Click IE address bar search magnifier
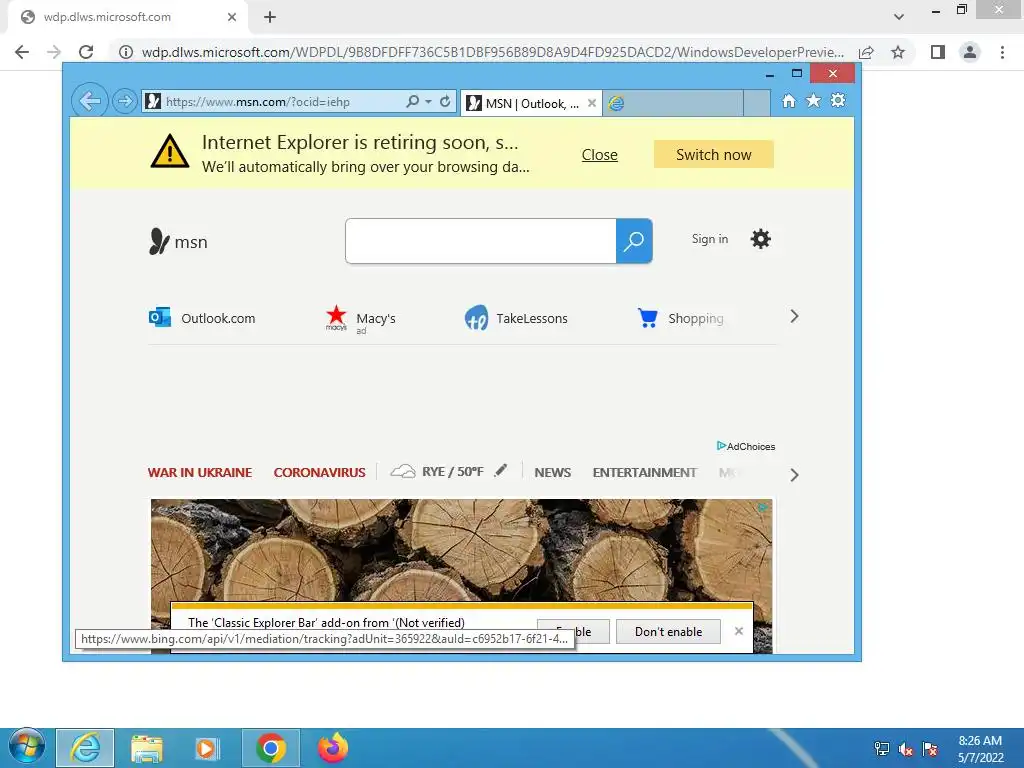 click(412, 101)
